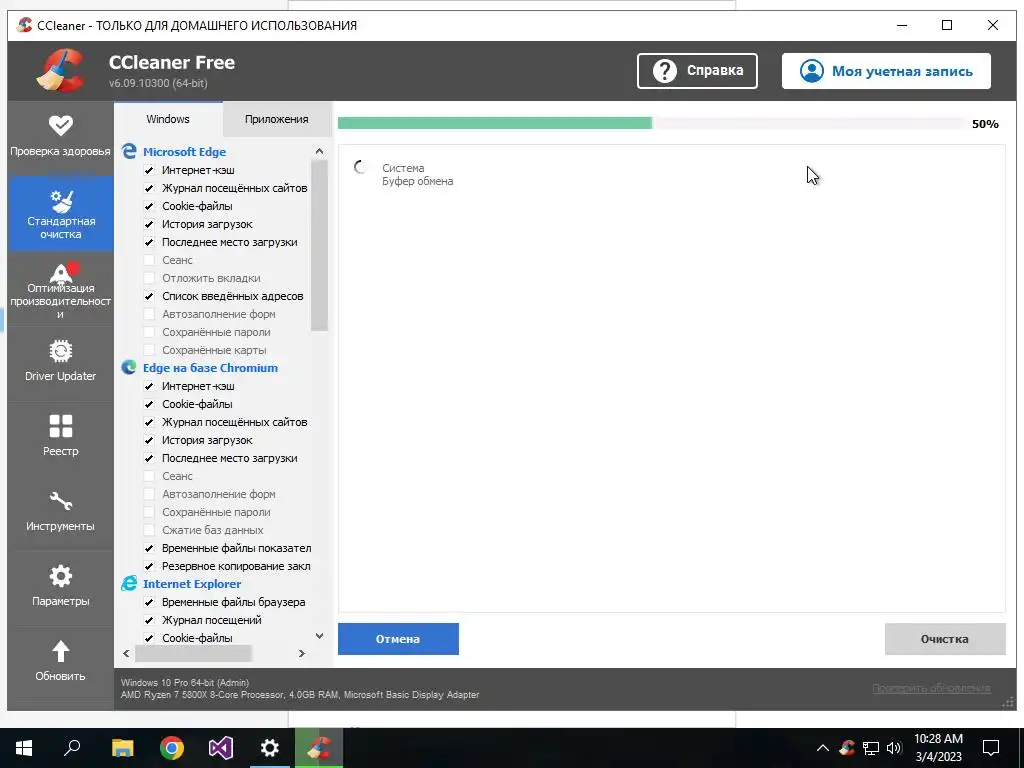Click CCleaner tray icon
The width and height of the screenshot is (1024, 768).
coord(847,748)
